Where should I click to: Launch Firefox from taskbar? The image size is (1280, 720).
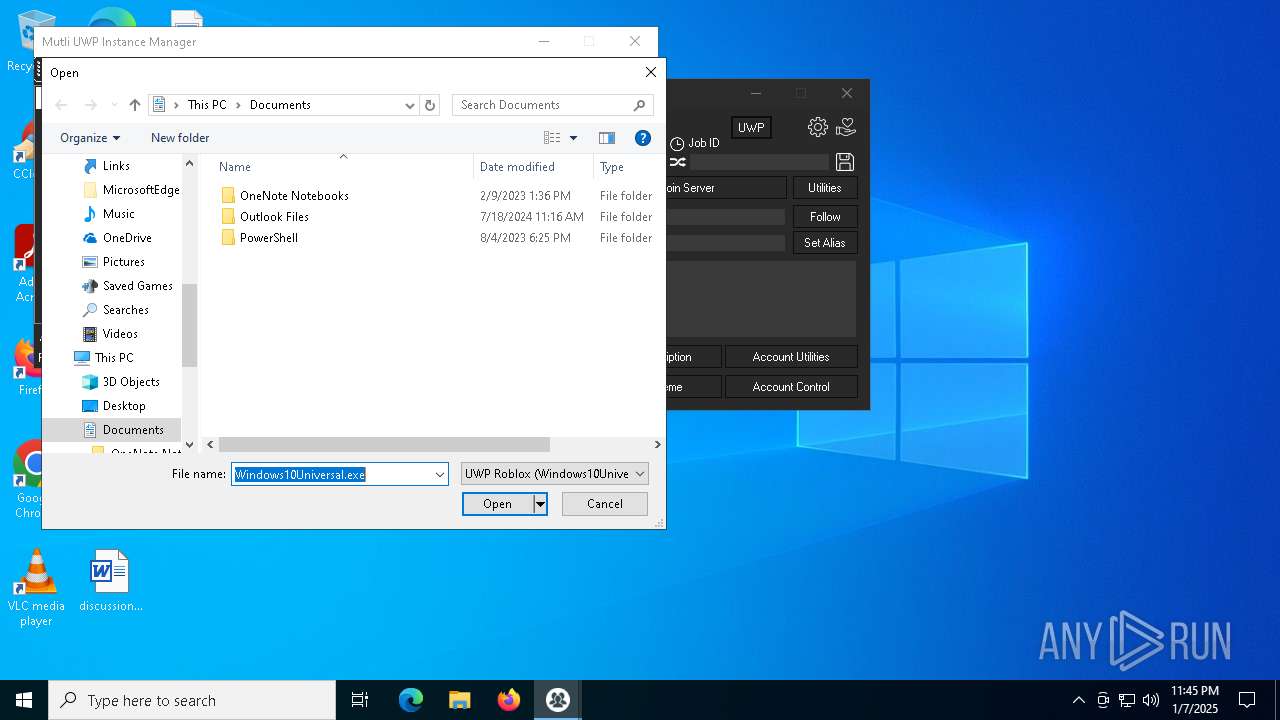coord(509,700)
